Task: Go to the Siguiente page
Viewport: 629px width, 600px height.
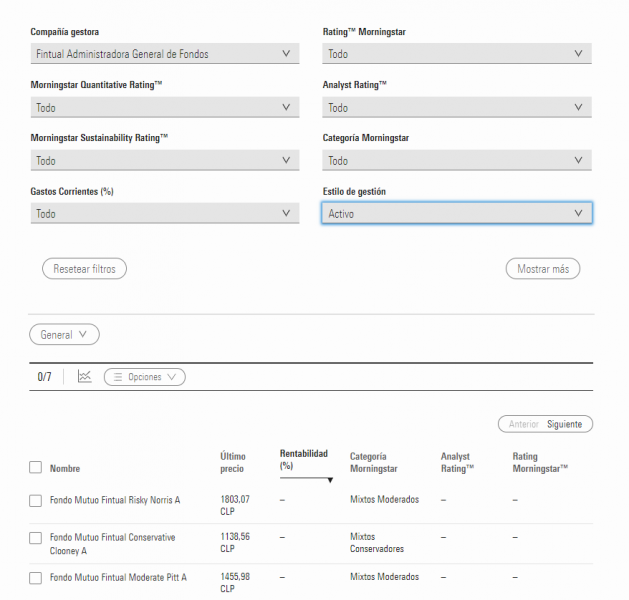Action: 568,424
